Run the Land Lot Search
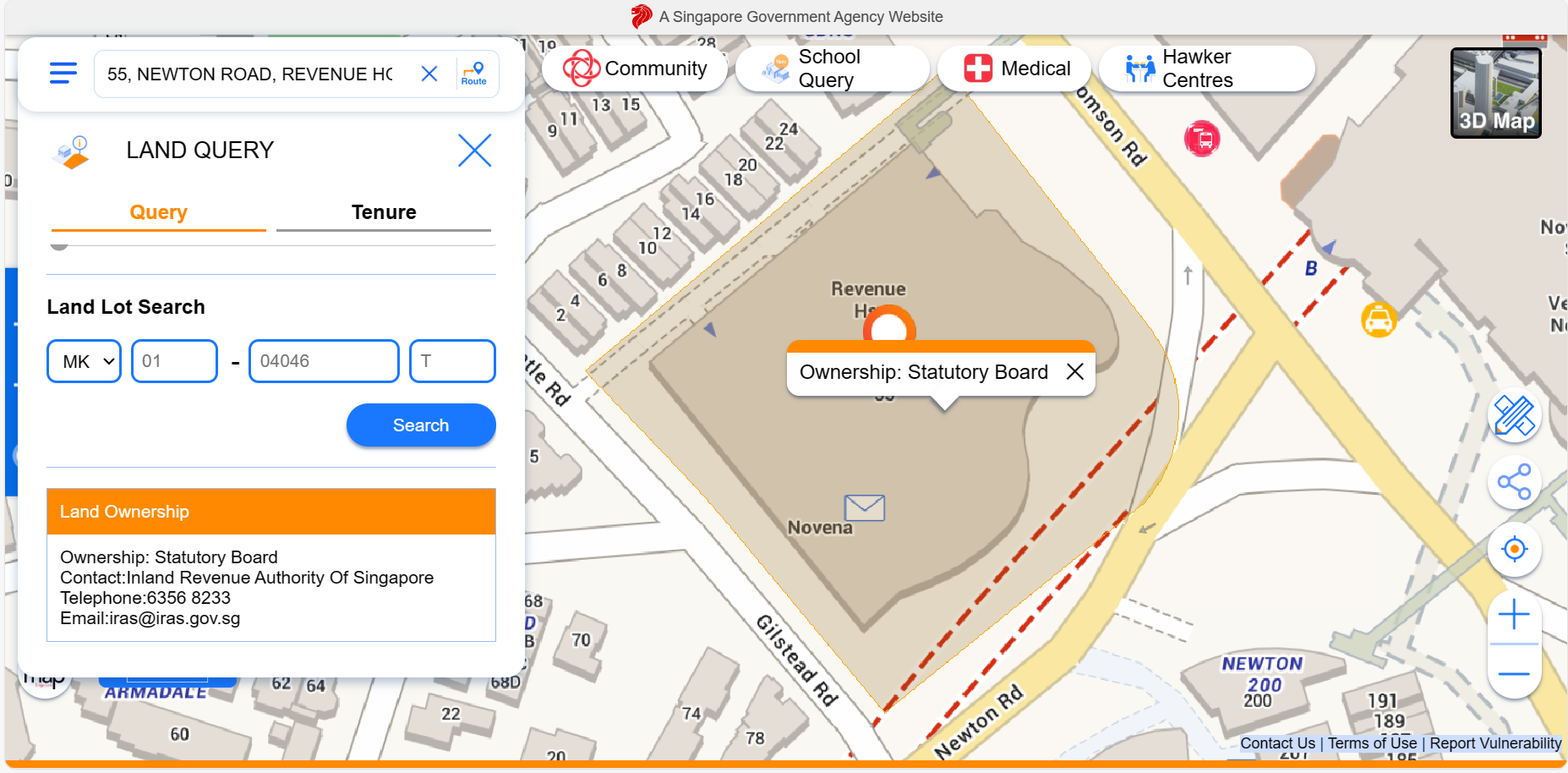This screenshot has width=1568, height=773. [420, 425]
